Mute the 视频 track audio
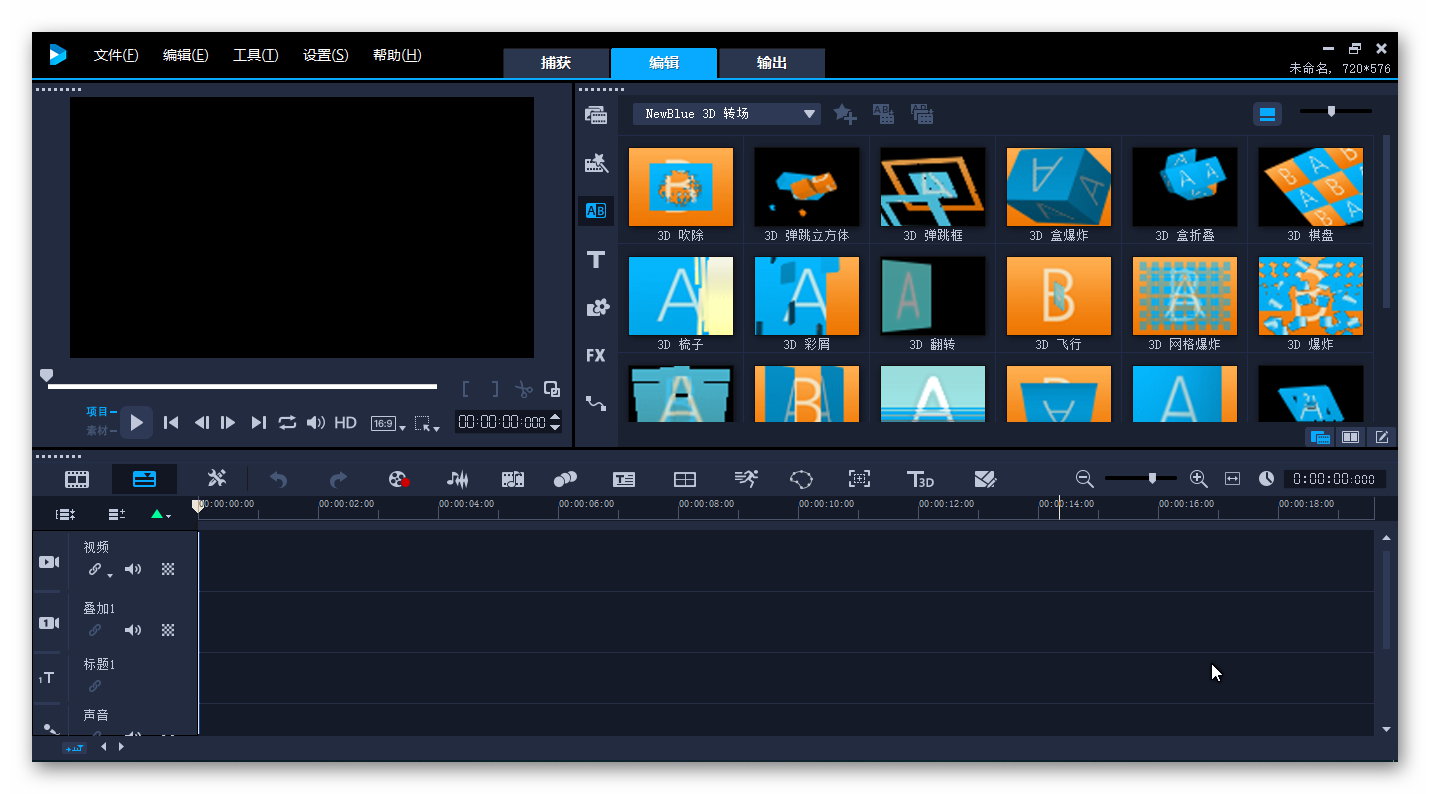 pyautogui.click(x=133, y=569)
